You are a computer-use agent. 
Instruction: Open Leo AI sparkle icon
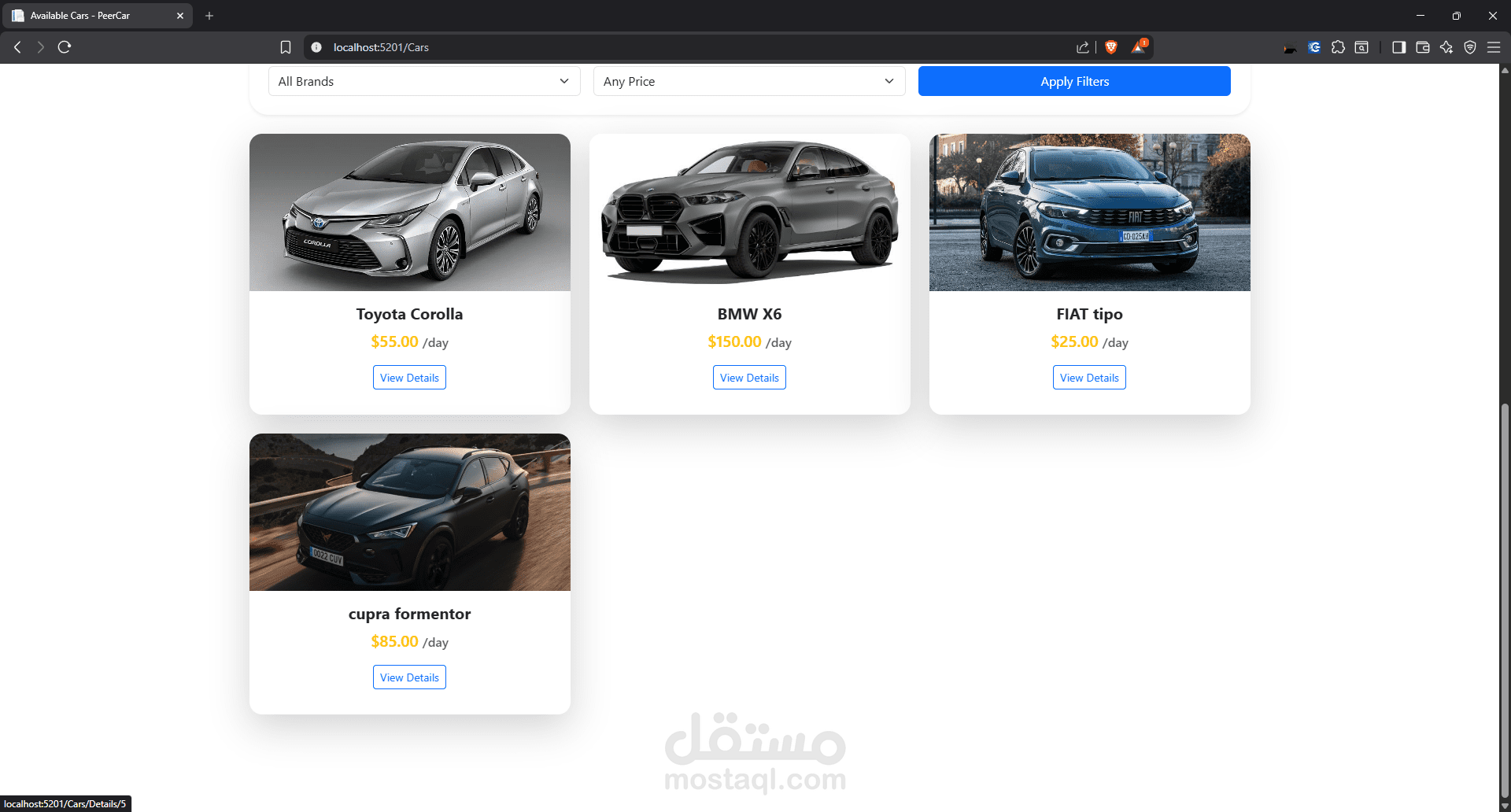click(x=1446, y=47)
